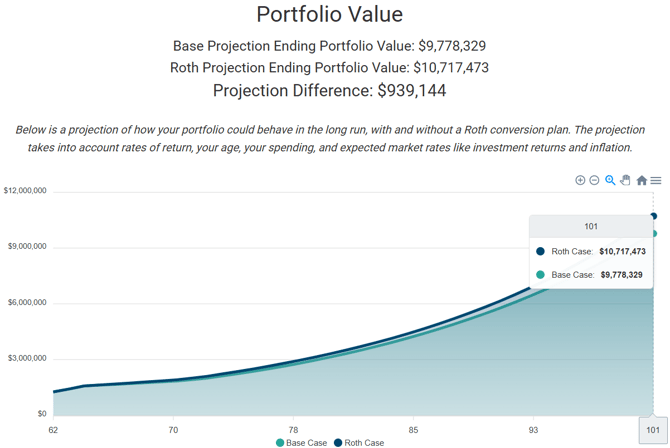Click the zoom out minus icon
This screenshot has height=448, width=670.
(594, 180)
